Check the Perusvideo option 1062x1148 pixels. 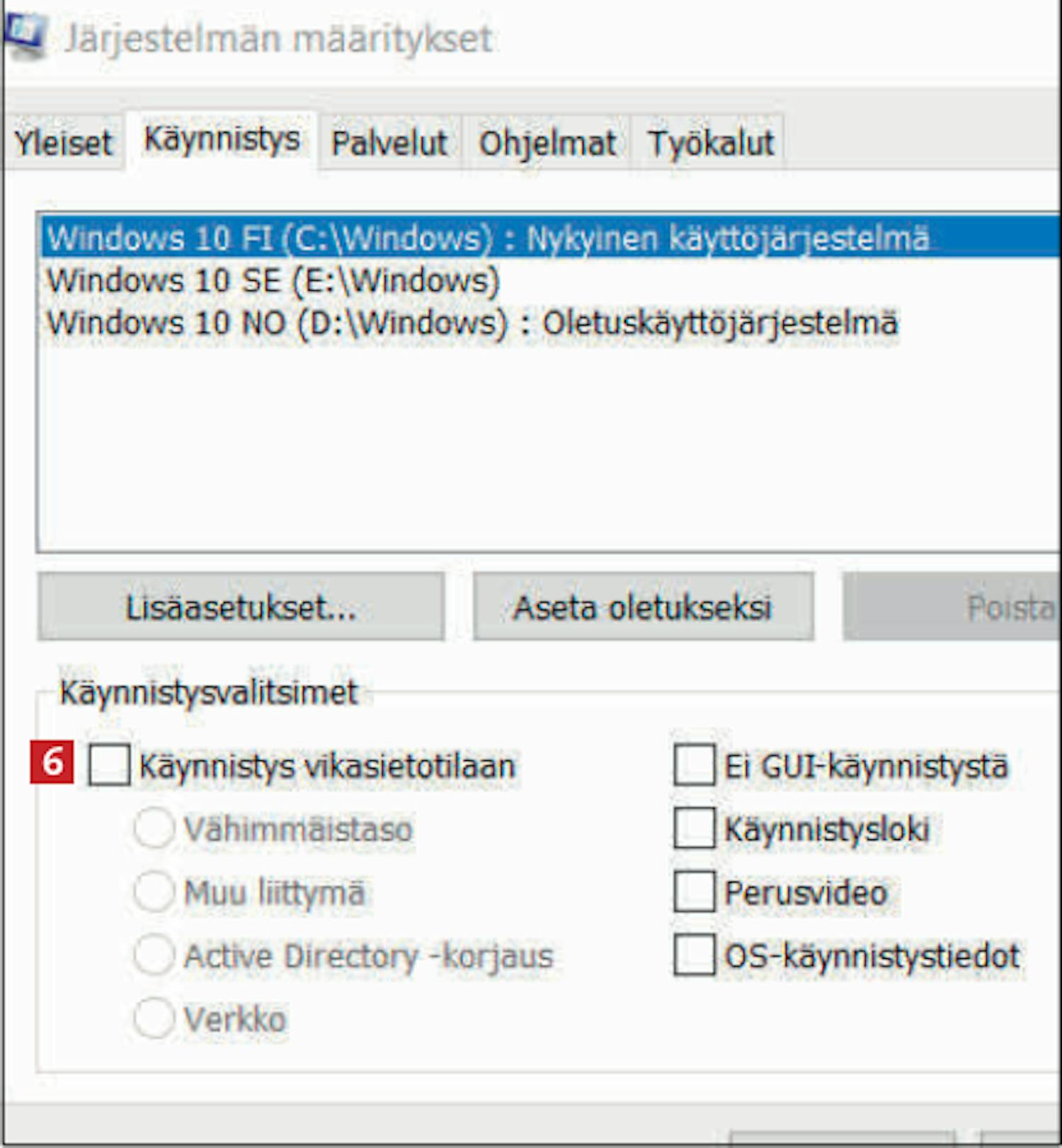[x=695, y=891]
